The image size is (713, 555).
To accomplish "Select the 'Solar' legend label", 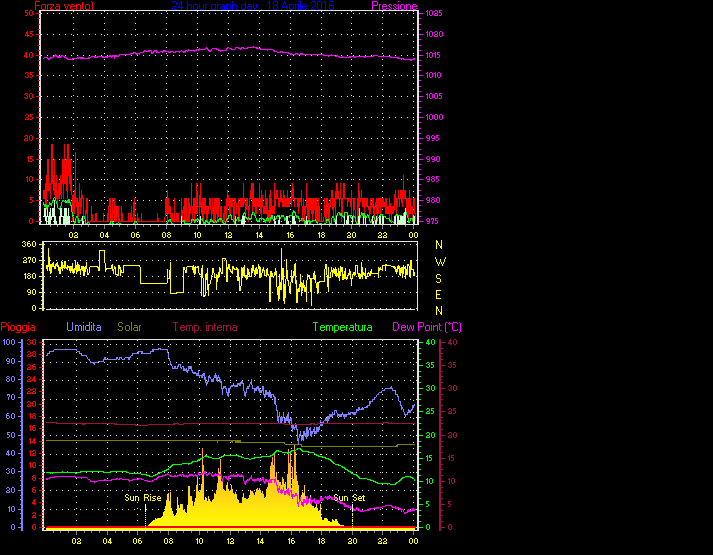I will 129,327.
